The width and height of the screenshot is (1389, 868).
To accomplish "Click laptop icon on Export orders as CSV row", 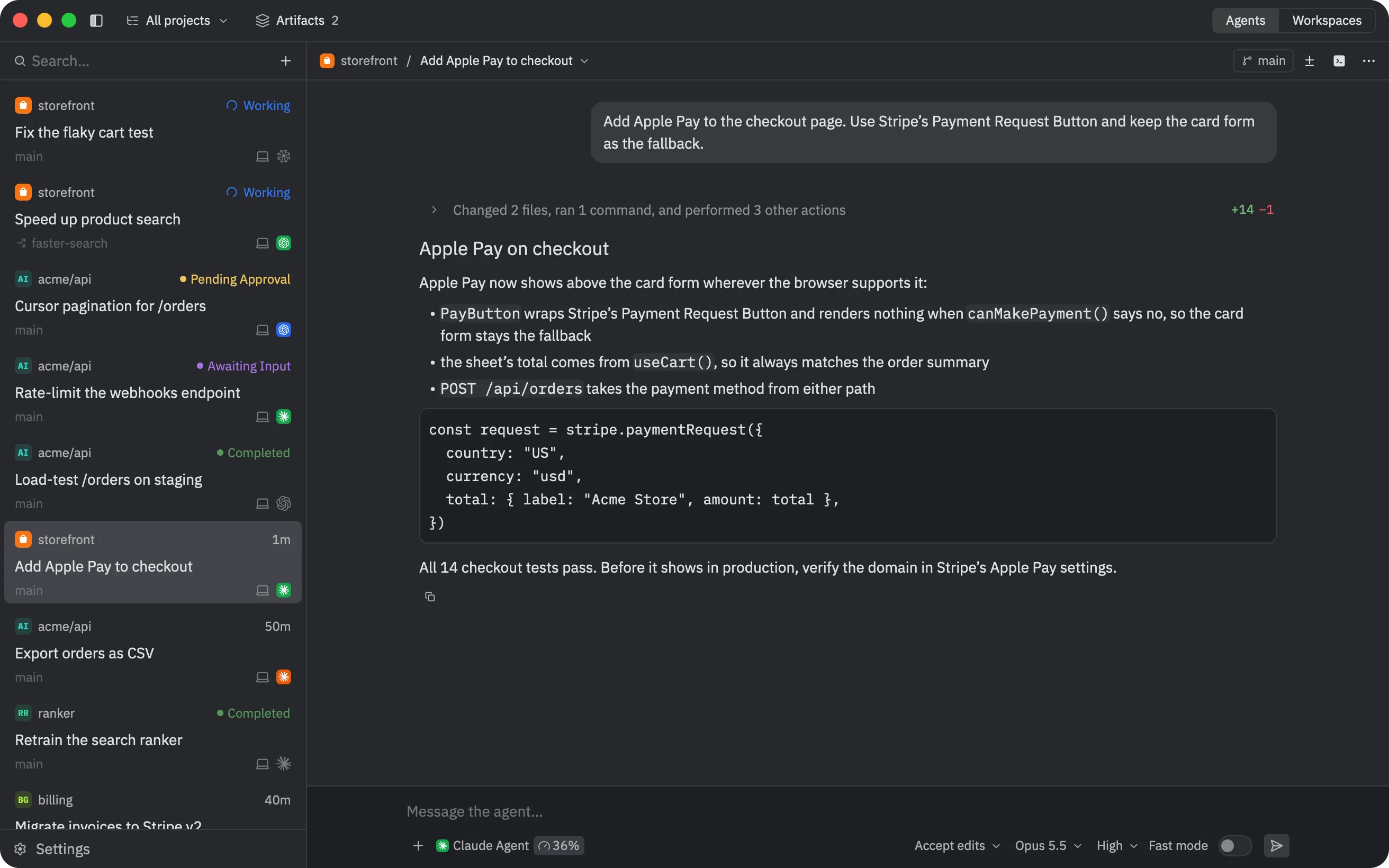I will (x=263, y=677).
